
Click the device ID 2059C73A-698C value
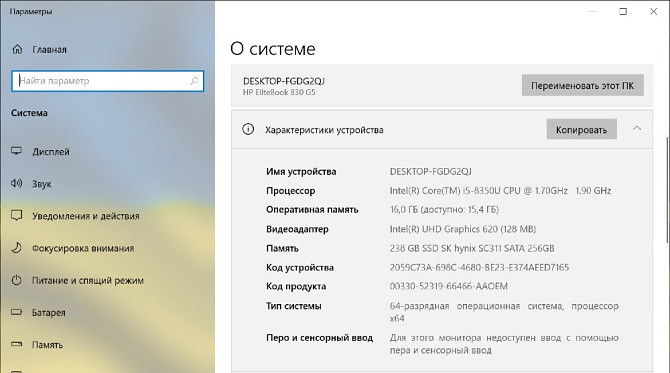[x=479, y=267]
